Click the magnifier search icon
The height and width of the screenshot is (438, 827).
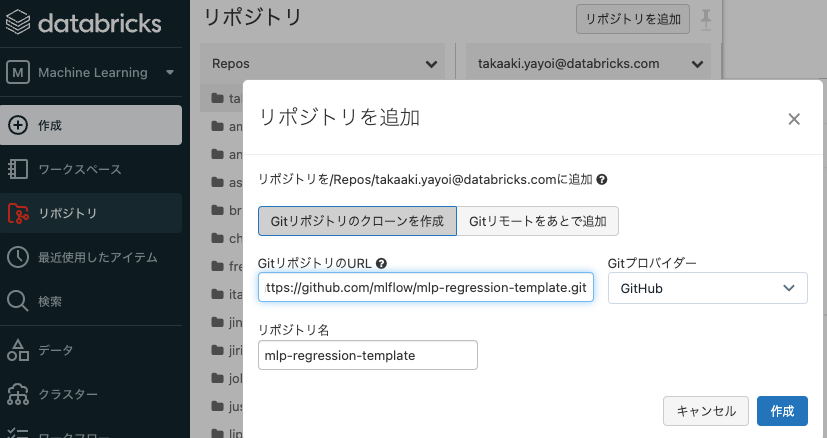pos(17,301)
